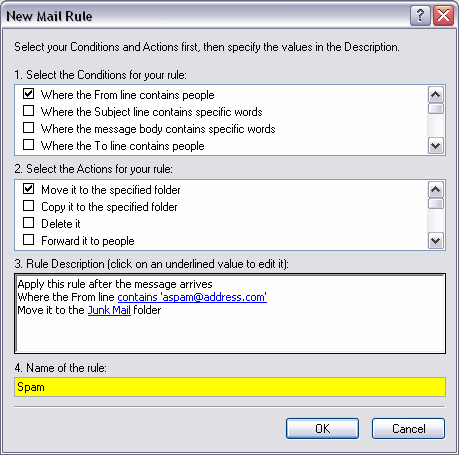Viewport: 459px width, 455px height.
Task: Enable 'Where the message body contains specific words'
Action: [29, 128]
